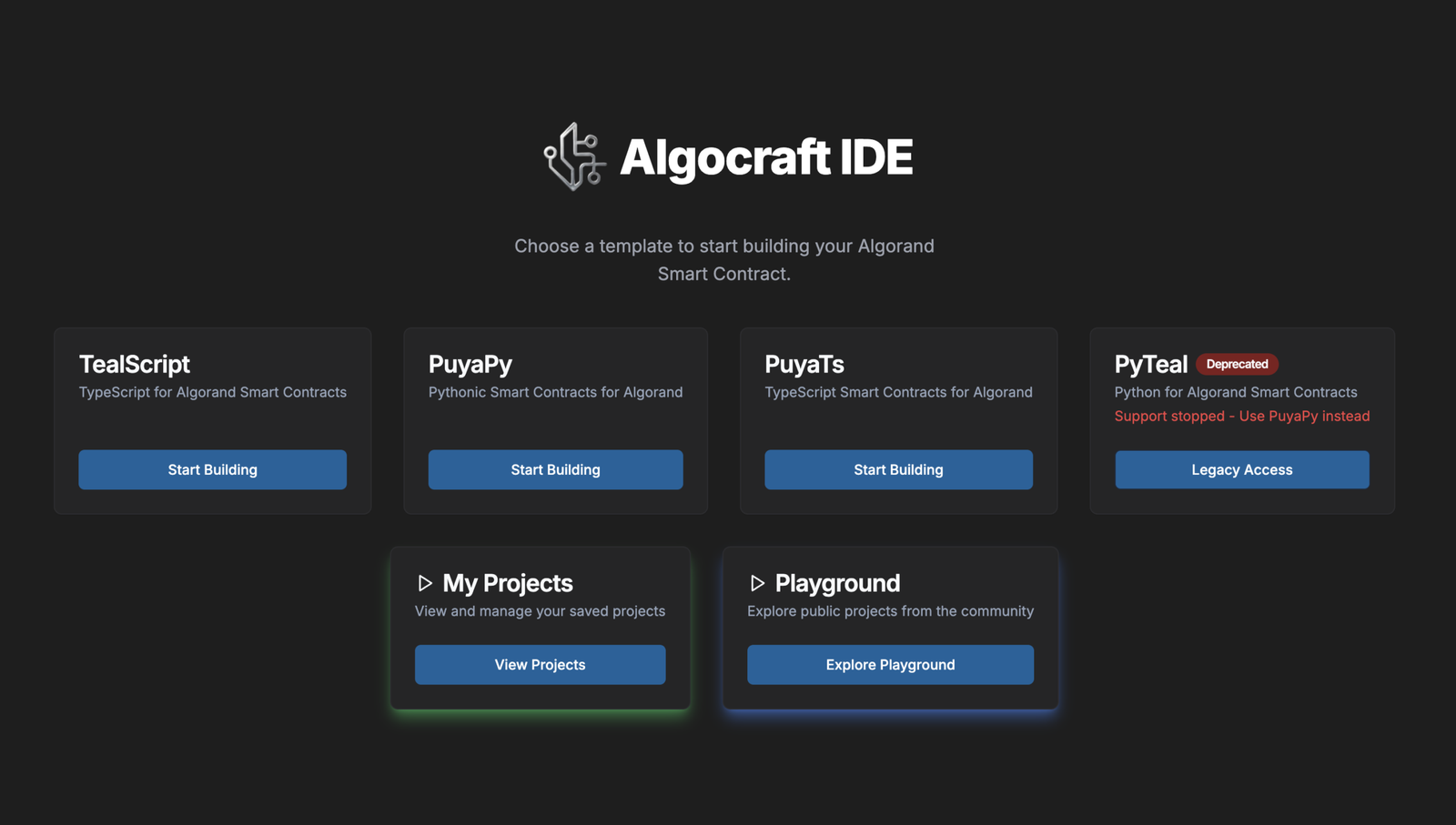Click 'Explore public projects from the community' description
The width and height of the screenshot is (1456, 825).
pyautogui.click(x=890, y=611)
